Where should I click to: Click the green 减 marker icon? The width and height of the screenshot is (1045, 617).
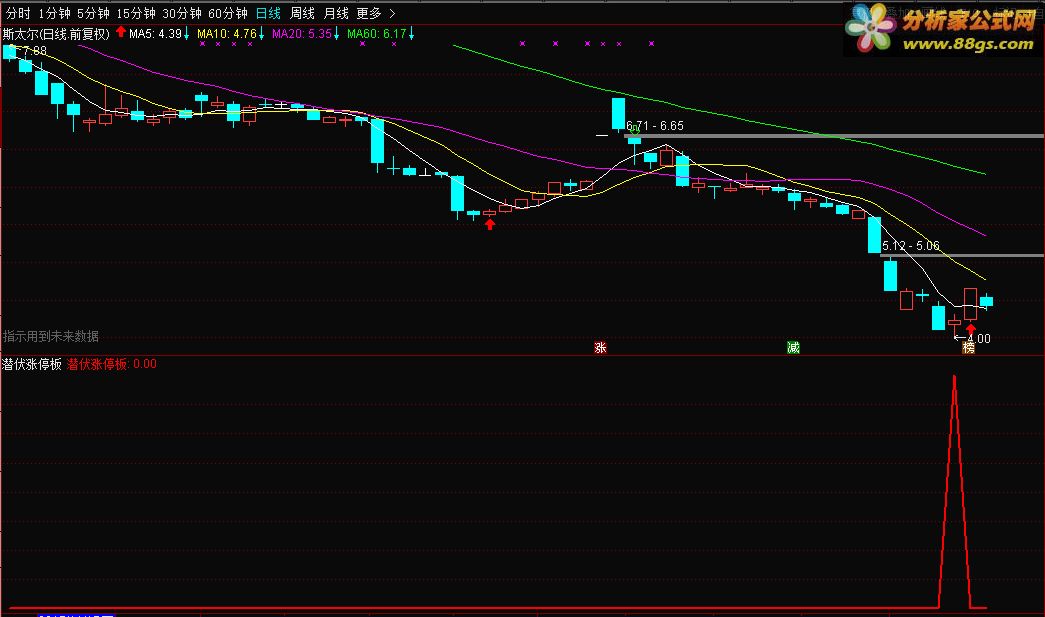(793, 348)
